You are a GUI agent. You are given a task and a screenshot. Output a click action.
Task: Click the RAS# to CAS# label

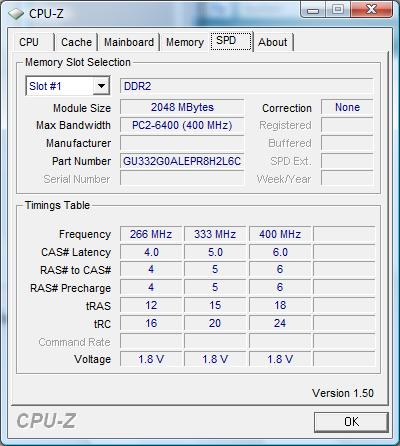75,270
